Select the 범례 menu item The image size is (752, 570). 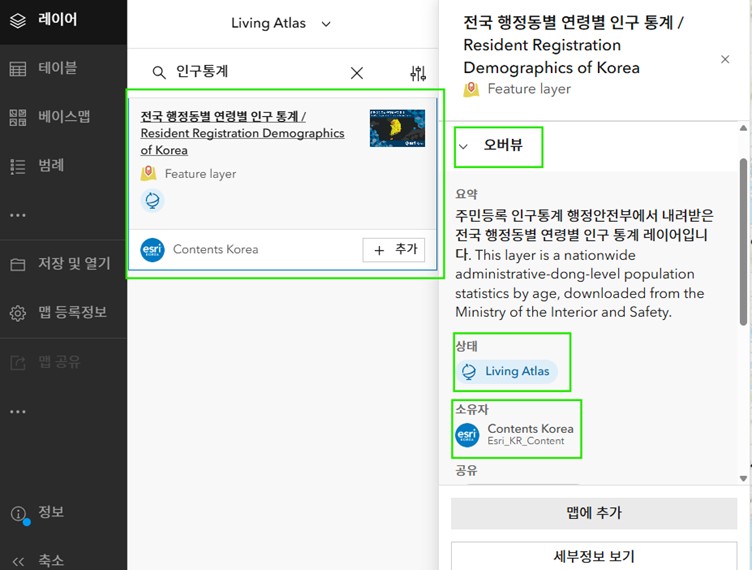click(63, 166)
